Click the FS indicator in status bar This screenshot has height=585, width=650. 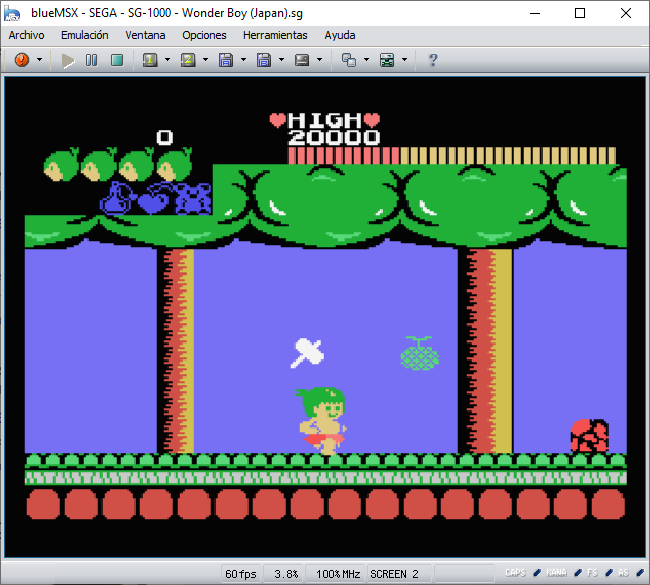(592, 573)
